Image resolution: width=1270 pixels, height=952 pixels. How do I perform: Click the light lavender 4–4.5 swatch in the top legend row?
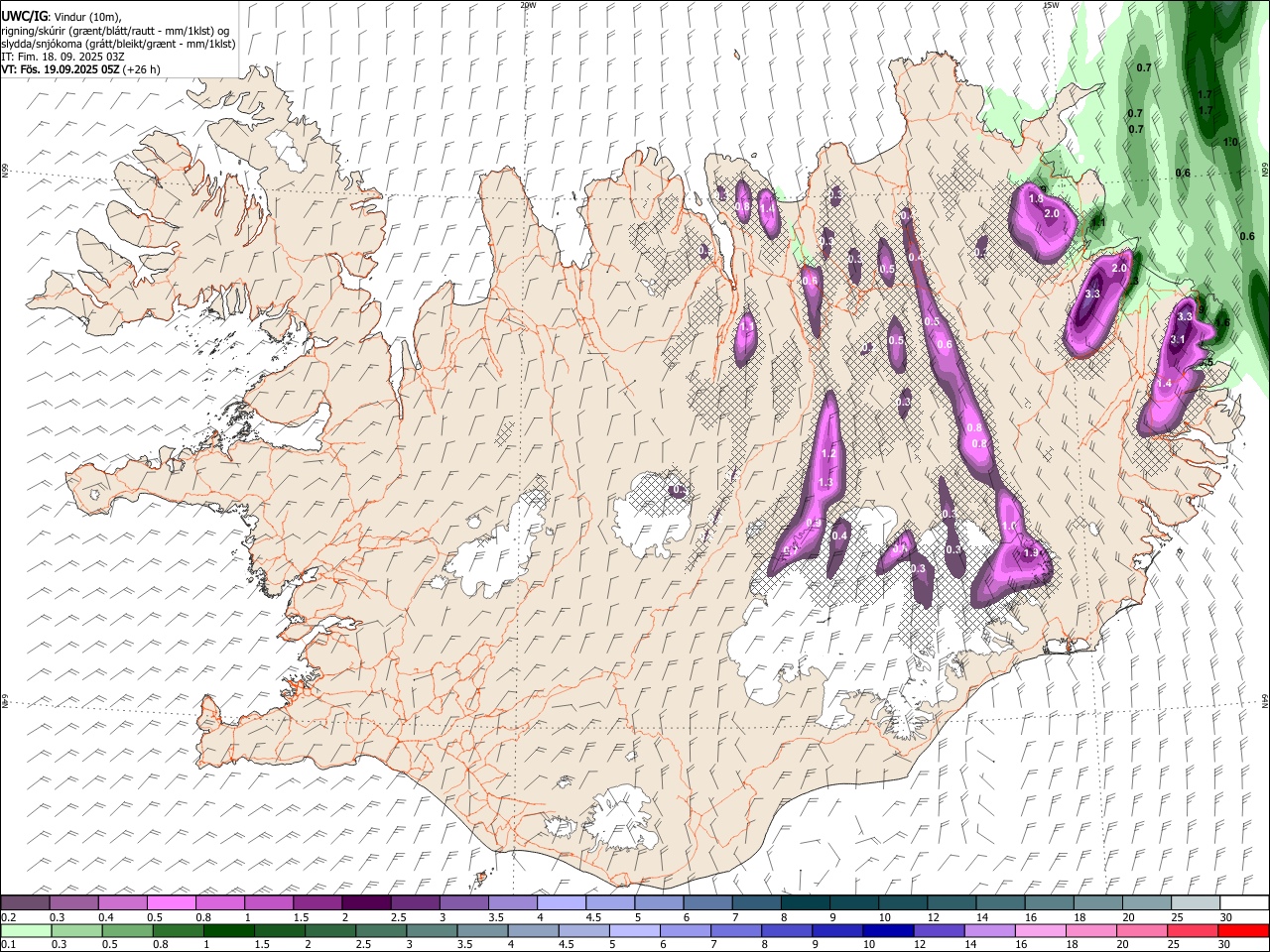[561, 902]
